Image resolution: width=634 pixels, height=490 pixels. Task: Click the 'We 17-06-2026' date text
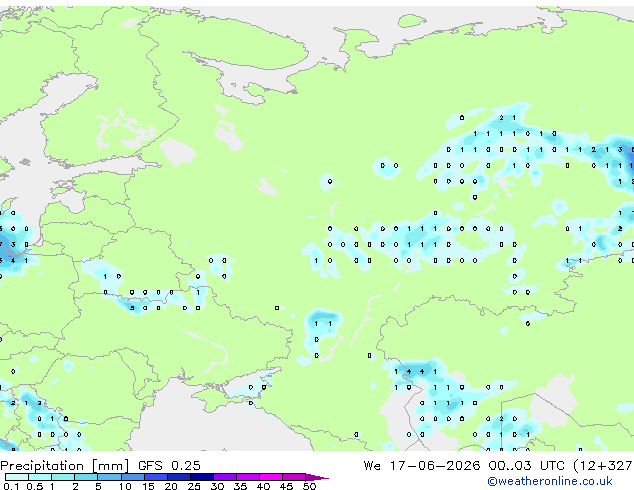click(422, 466)
